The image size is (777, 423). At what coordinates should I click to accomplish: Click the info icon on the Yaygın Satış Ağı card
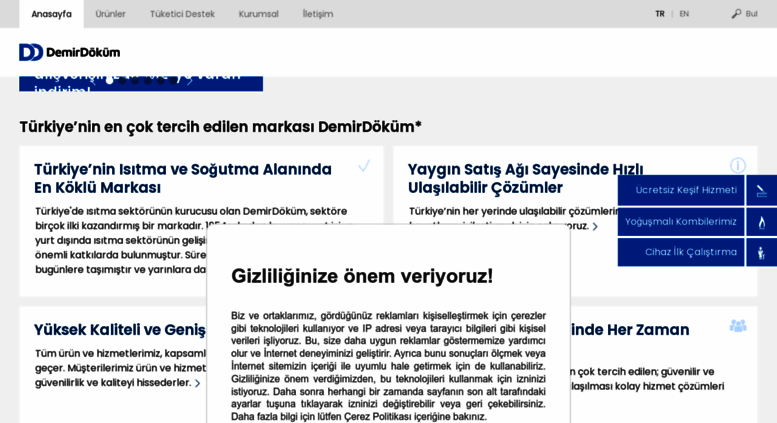[x=737, y=165]
